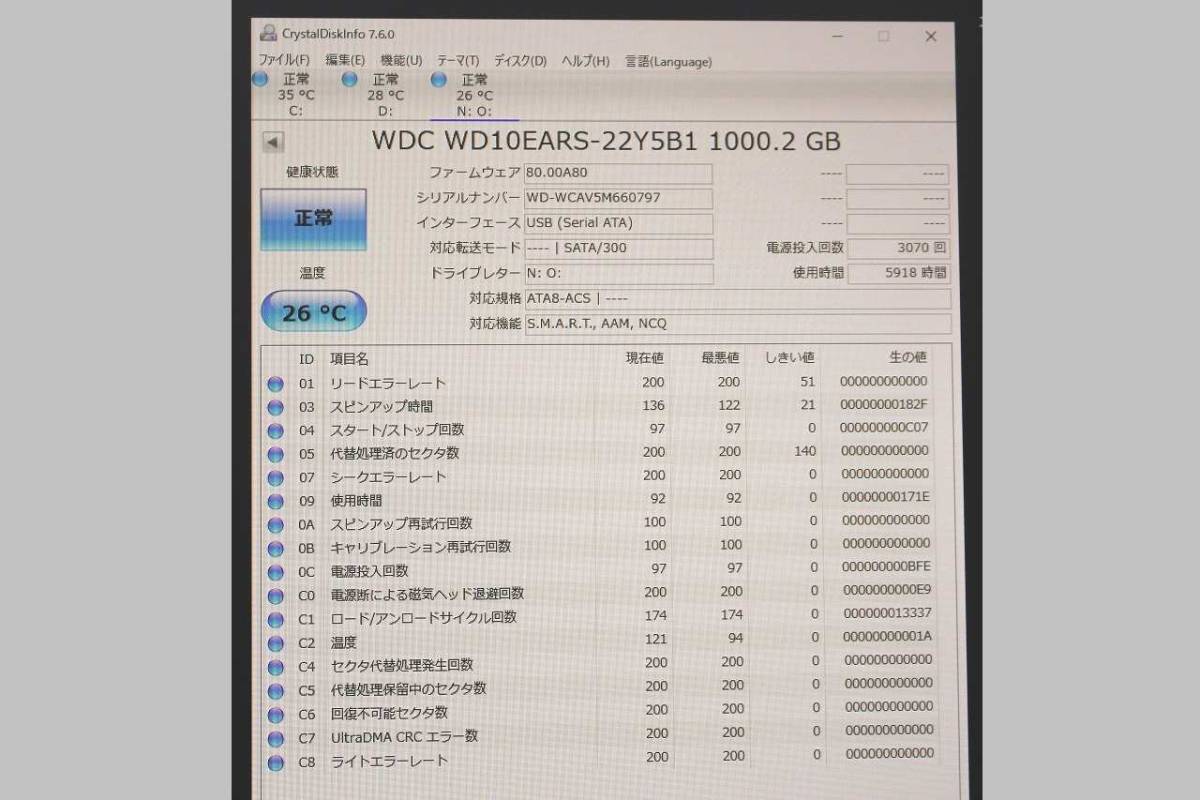Click the standard field ATA8-ACS
This screenshot has height=800, width=1200.
coord(737,298)
